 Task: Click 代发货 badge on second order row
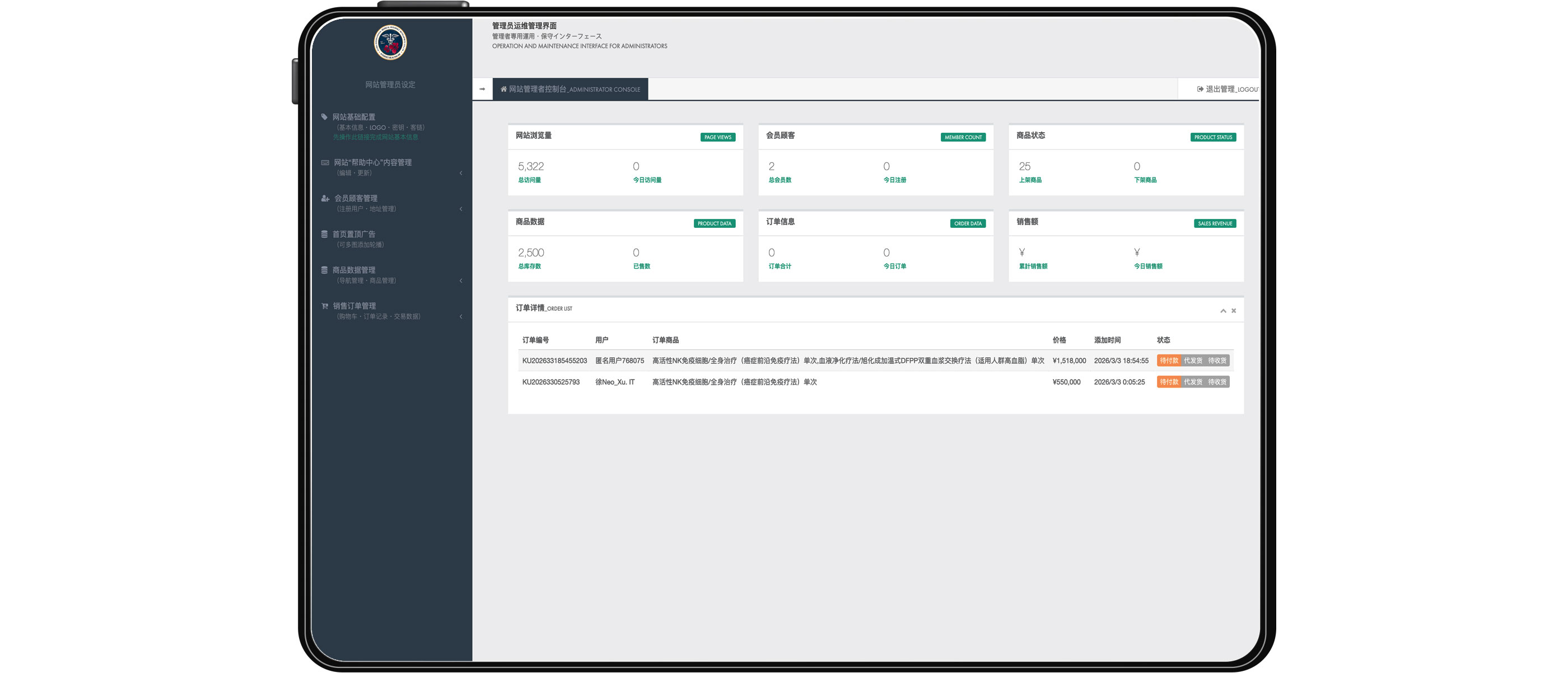click(x=1193, y=382)
